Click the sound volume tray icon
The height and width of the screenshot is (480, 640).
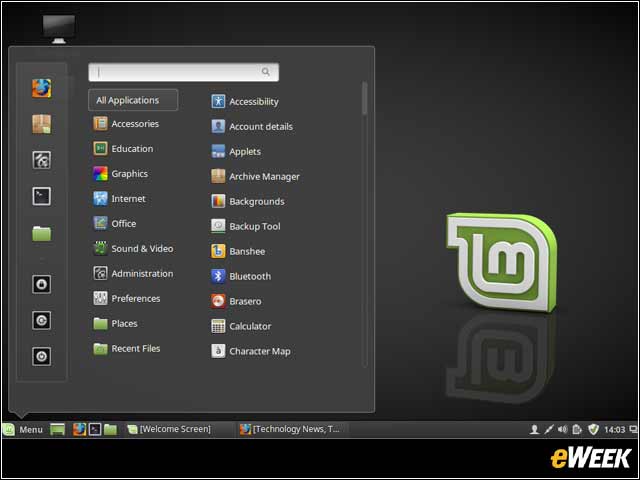[562, 429]
